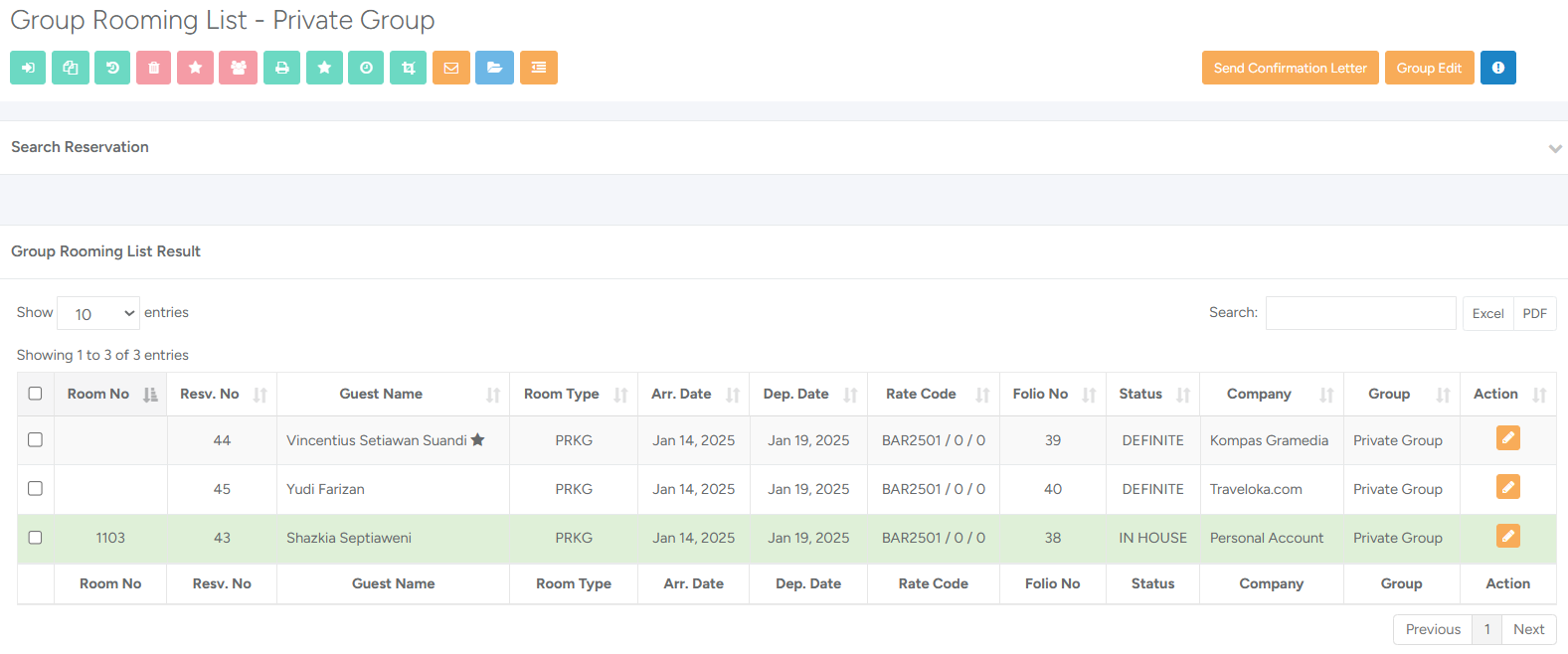Click the blue info exclamation icon
1568x654 pixels.
pyautogui.click(x=1497, y=68)
